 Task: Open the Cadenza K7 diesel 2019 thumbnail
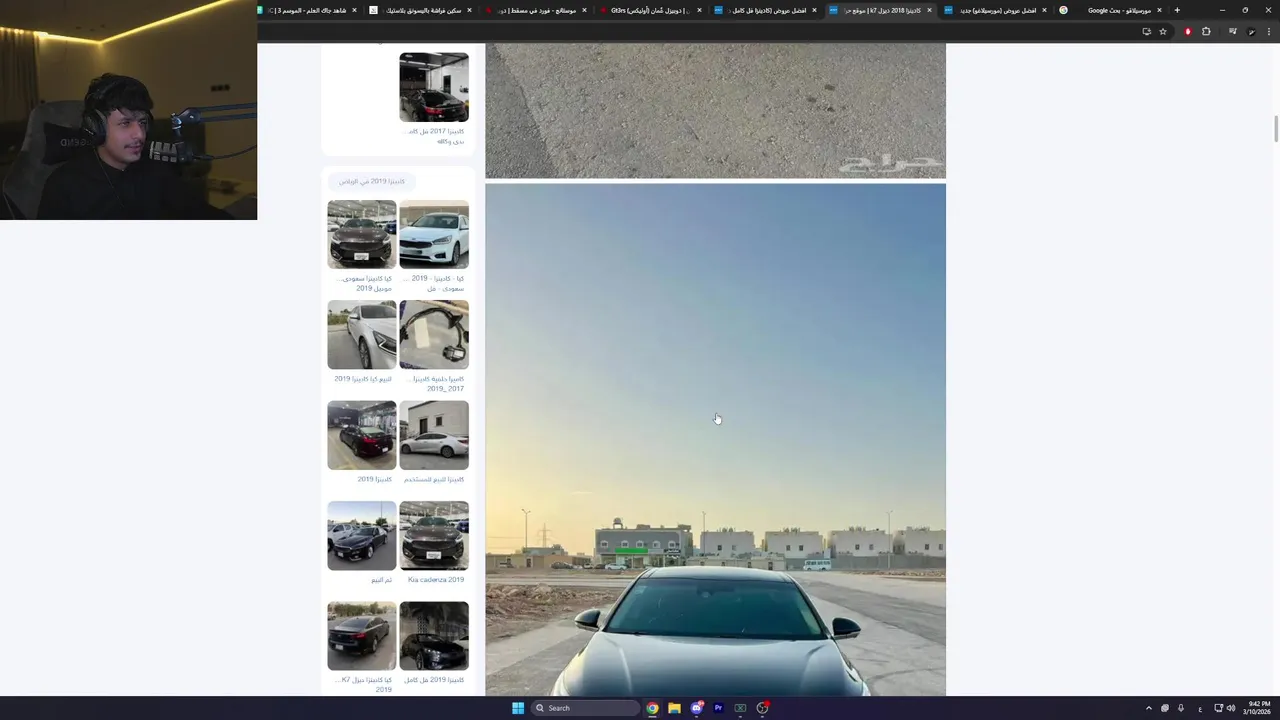[x=362, y=636]
